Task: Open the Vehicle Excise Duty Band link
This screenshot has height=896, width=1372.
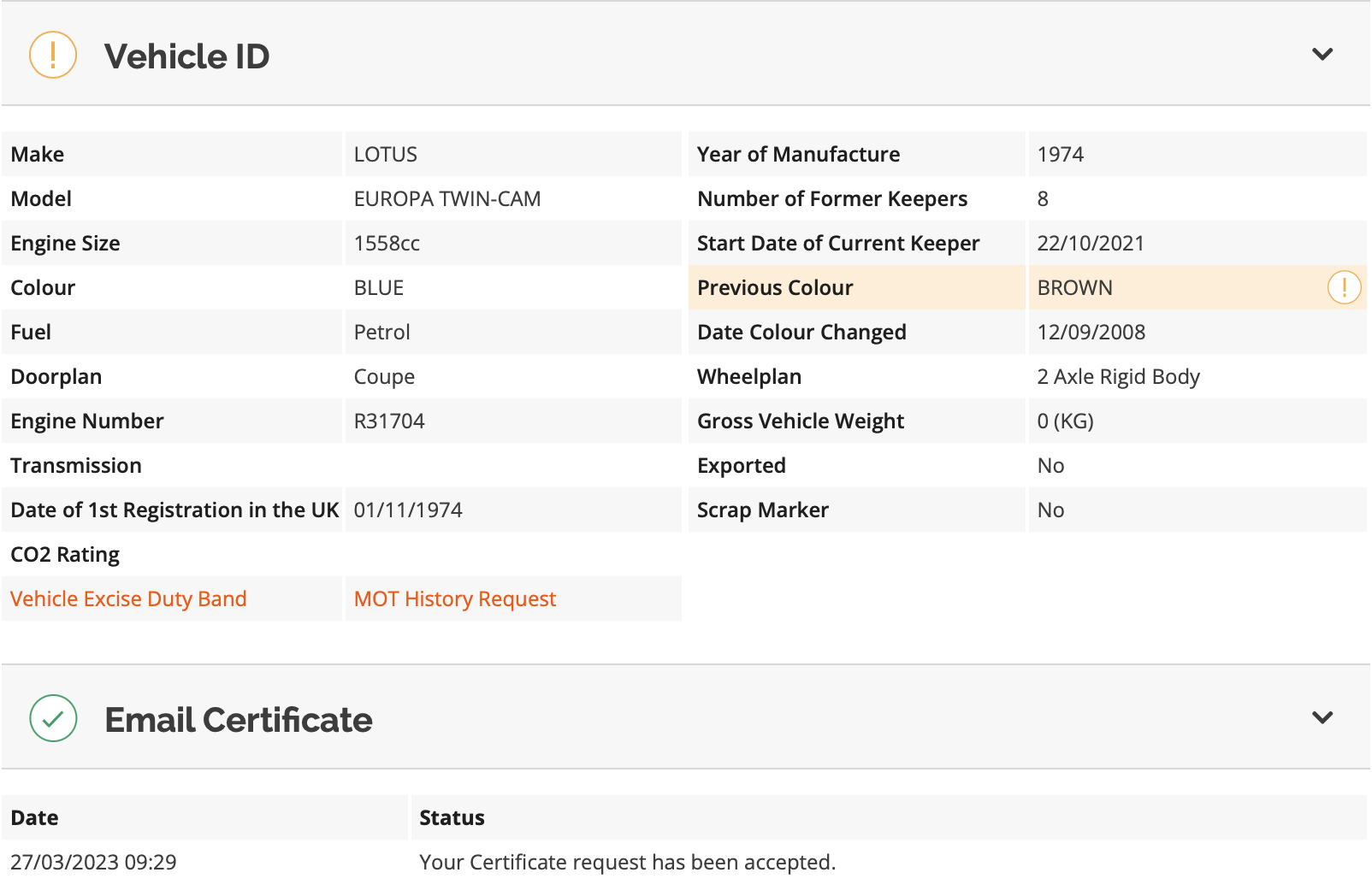Action: point(128,598)
